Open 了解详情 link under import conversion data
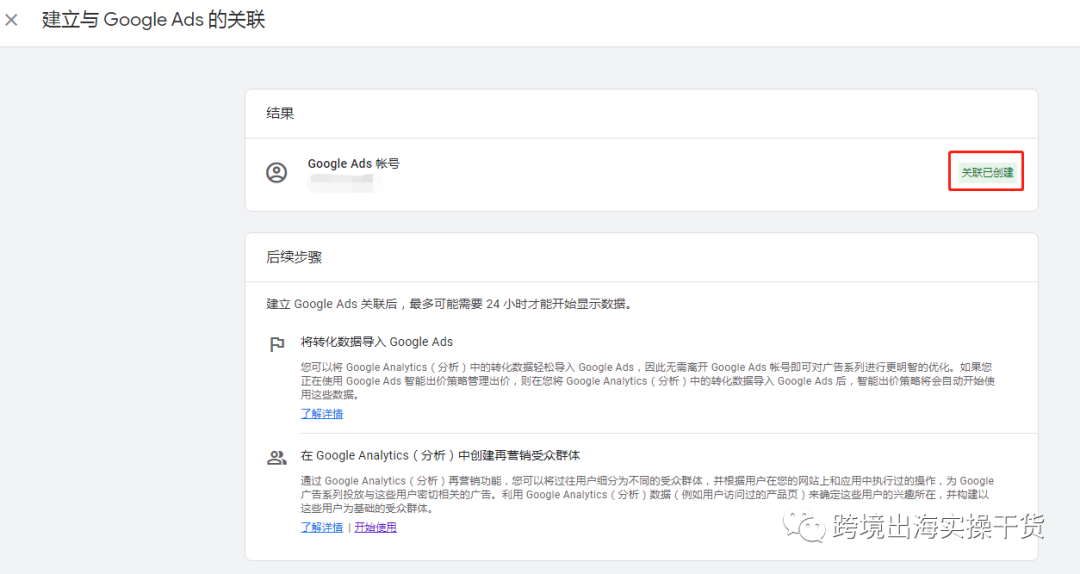 [322, 413]
